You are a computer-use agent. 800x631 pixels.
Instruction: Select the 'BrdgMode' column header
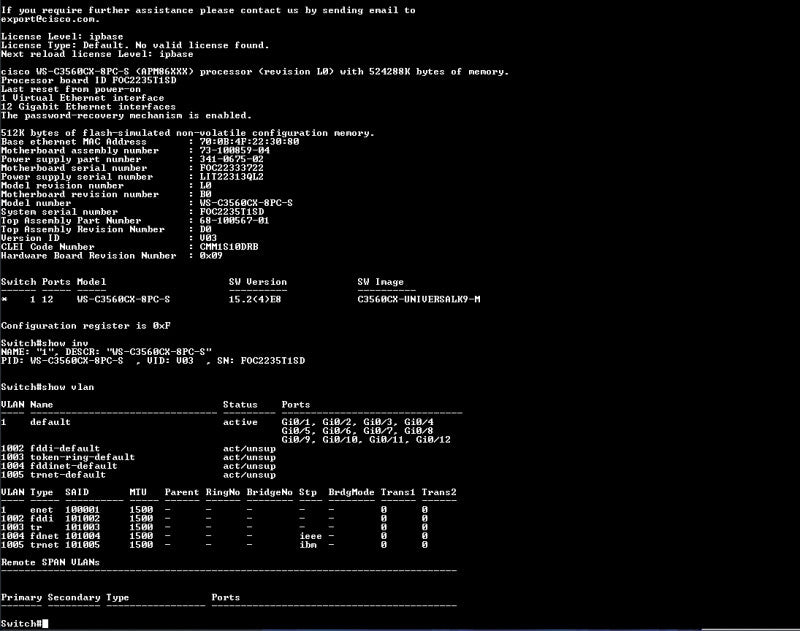click(351, 492)
